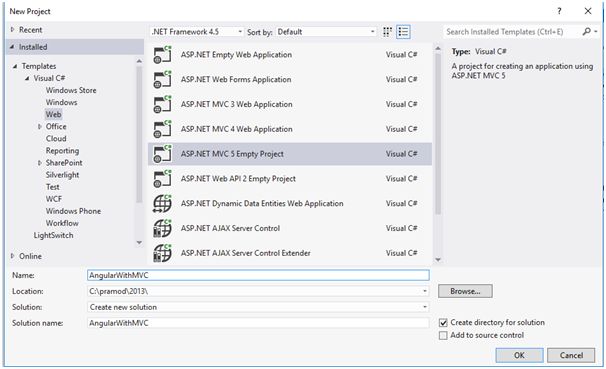606x369 pixels.
Task: Select the WCF category
Action: pos(54,199)
